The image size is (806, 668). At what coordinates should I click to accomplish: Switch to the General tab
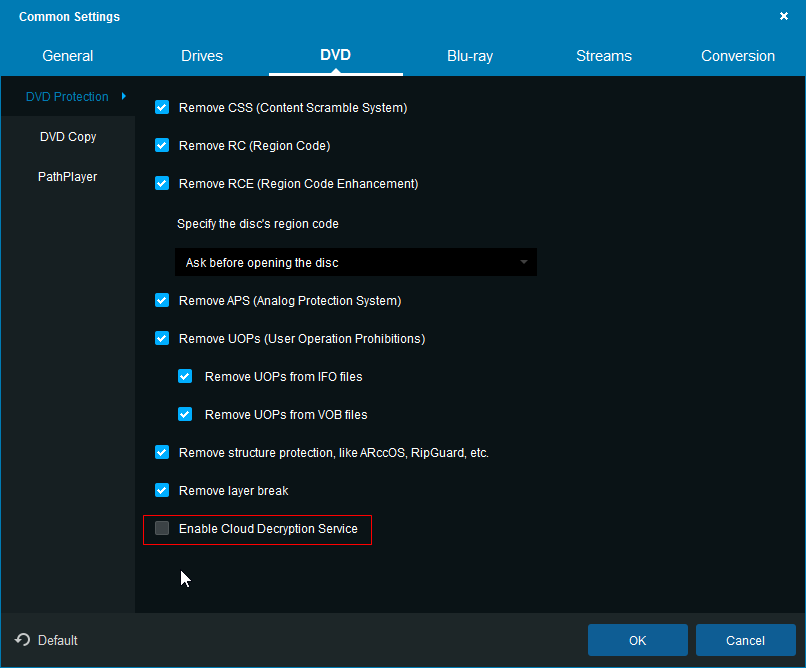click(68, 56)
